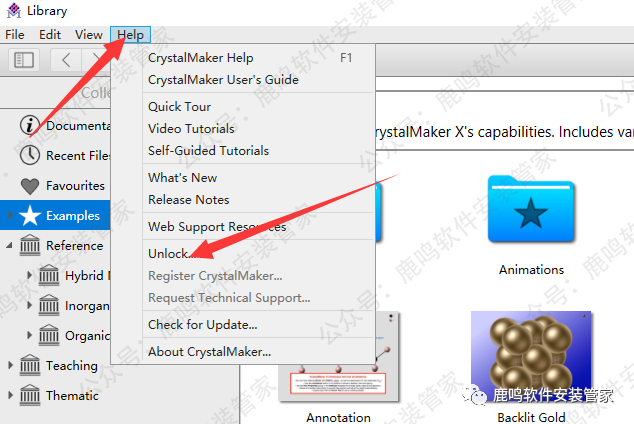Select the Examples star item
Viewport: 634px width, 424px height.
(x=55, y=215)
